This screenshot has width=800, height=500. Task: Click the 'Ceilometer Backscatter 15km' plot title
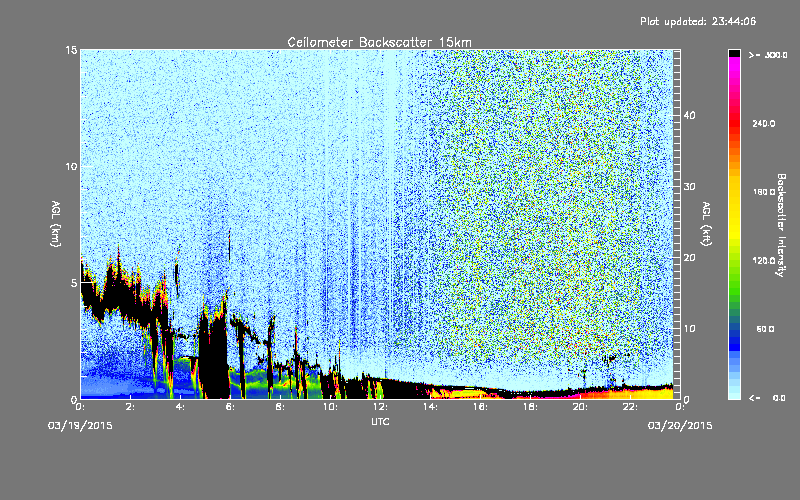[379, 42]
